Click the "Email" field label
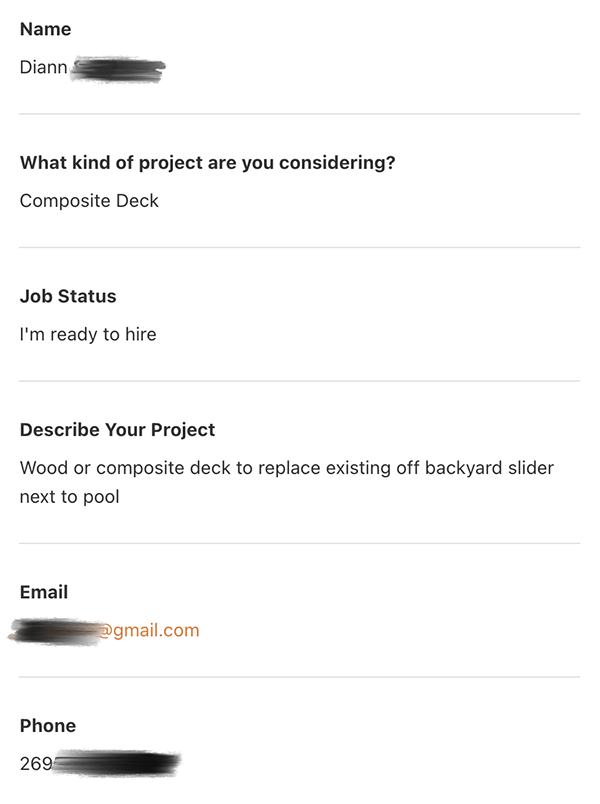The image size is (600, 804). pyautogui.click(x=44, y=592)
